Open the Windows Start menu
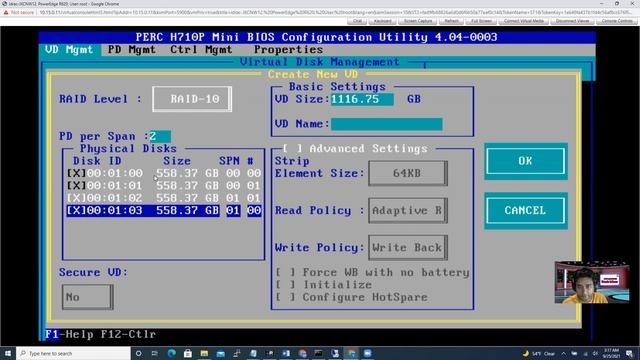The height and width of the screenshot is (360, 640). point(8,353)
